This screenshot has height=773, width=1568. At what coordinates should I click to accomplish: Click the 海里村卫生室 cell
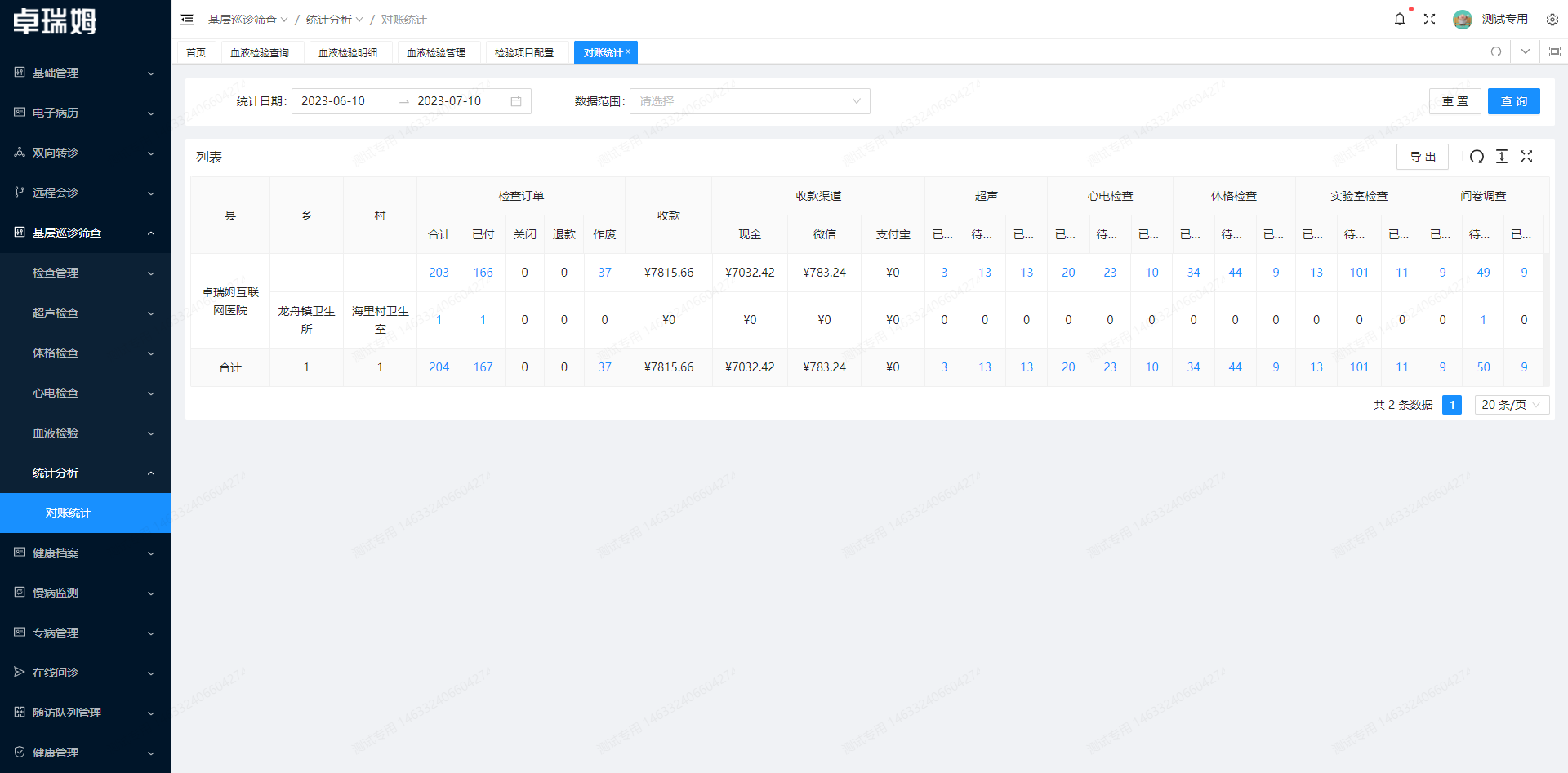click(380, 320)
